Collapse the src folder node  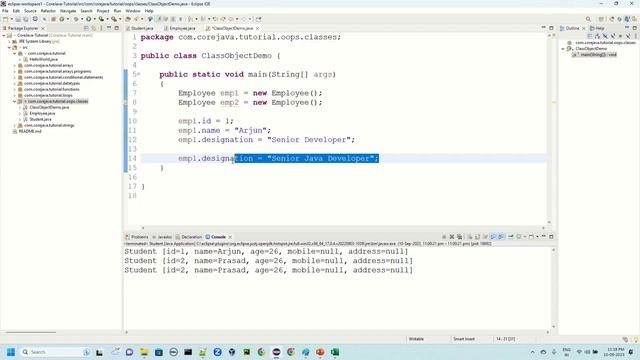coord(9,47)
